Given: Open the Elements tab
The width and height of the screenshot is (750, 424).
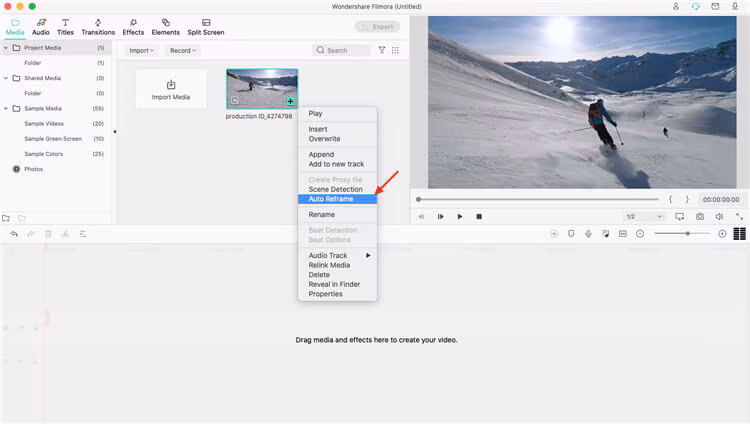Looking at the screenshot, I should click(x=165, y=27).
